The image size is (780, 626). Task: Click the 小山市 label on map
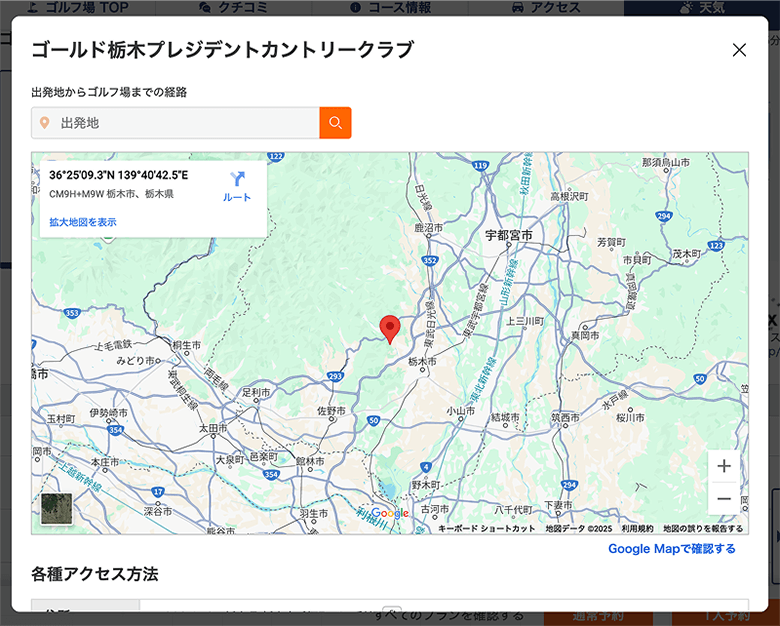click(x=460, y=411)
